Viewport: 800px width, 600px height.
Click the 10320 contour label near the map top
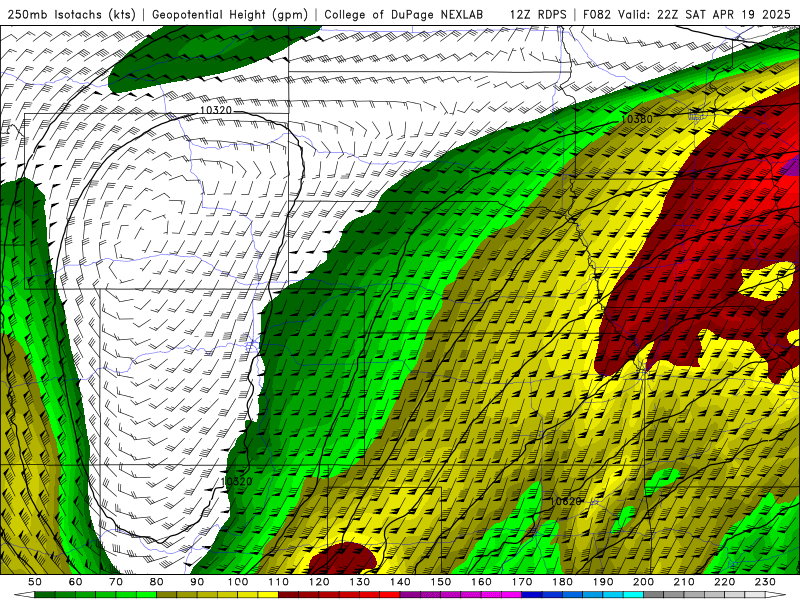(216, 110)
